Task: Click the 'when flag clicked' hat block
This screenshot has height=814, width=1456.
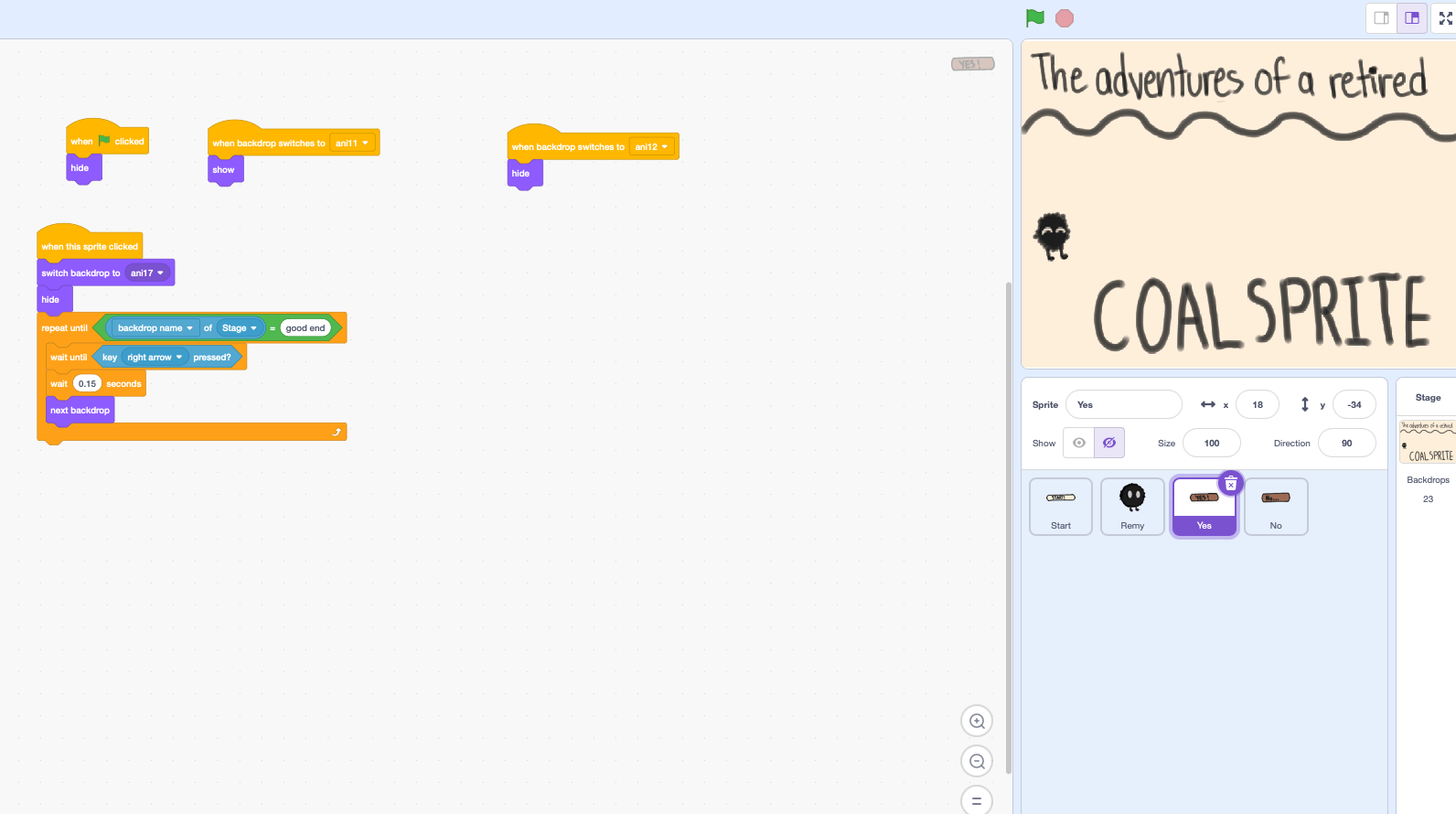Action: coord(107,141)
